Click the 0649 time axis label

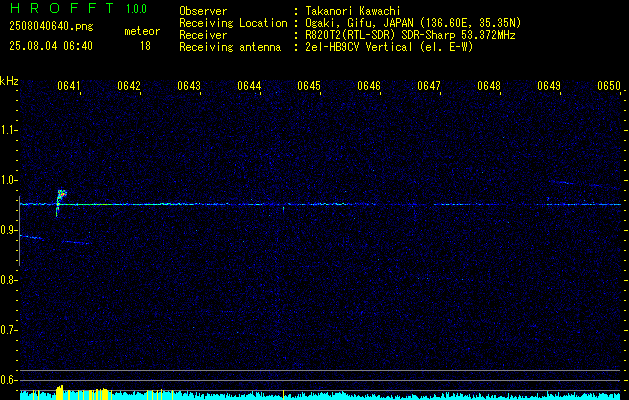click(x=548, y=86)
